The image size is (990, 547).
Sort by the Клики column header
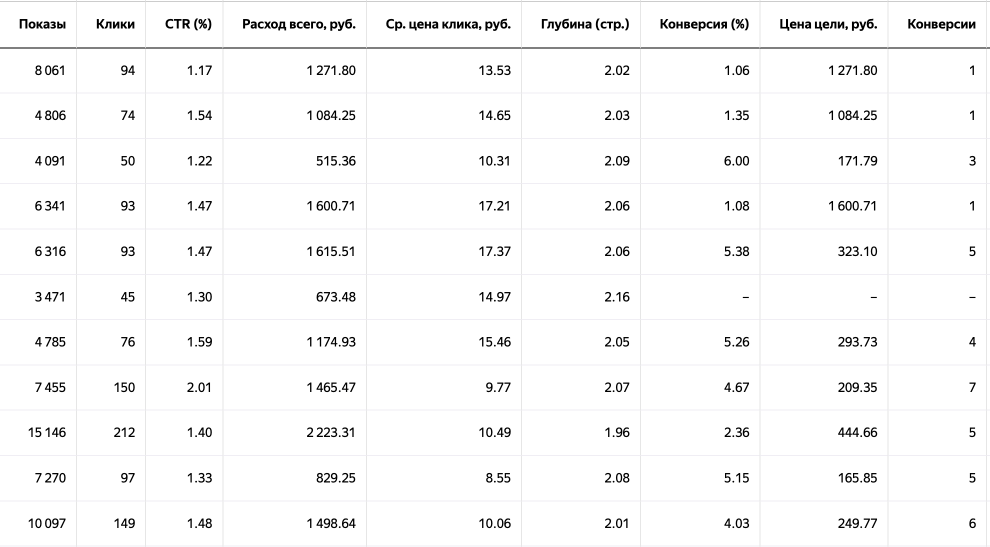point(116,24)
